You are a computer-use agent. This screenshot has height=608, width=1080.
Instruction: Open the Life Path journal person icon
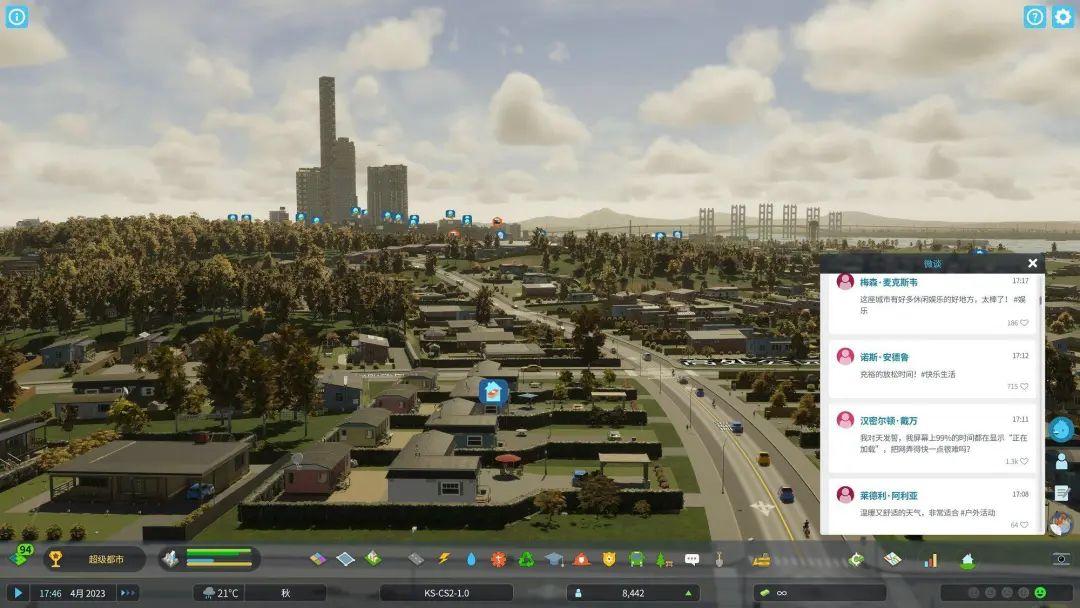pos(1061,461)
